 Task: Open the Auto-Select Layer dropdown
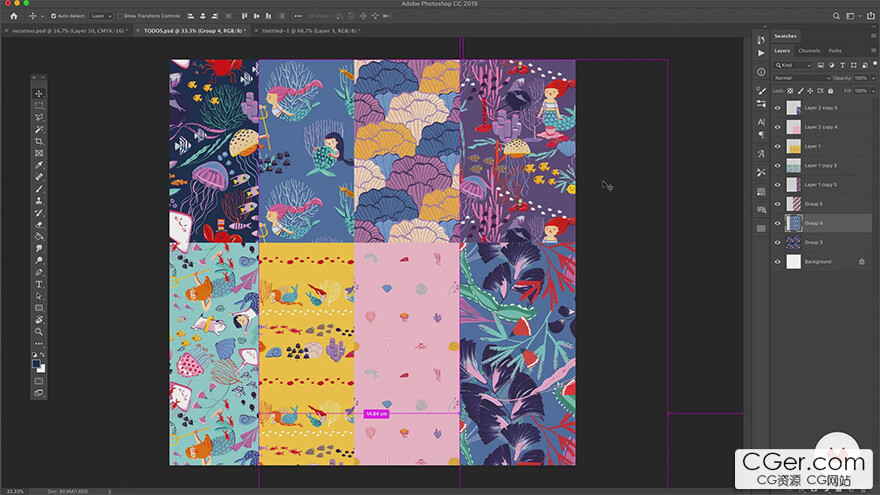pyautogui.click(x=101, y=16)
